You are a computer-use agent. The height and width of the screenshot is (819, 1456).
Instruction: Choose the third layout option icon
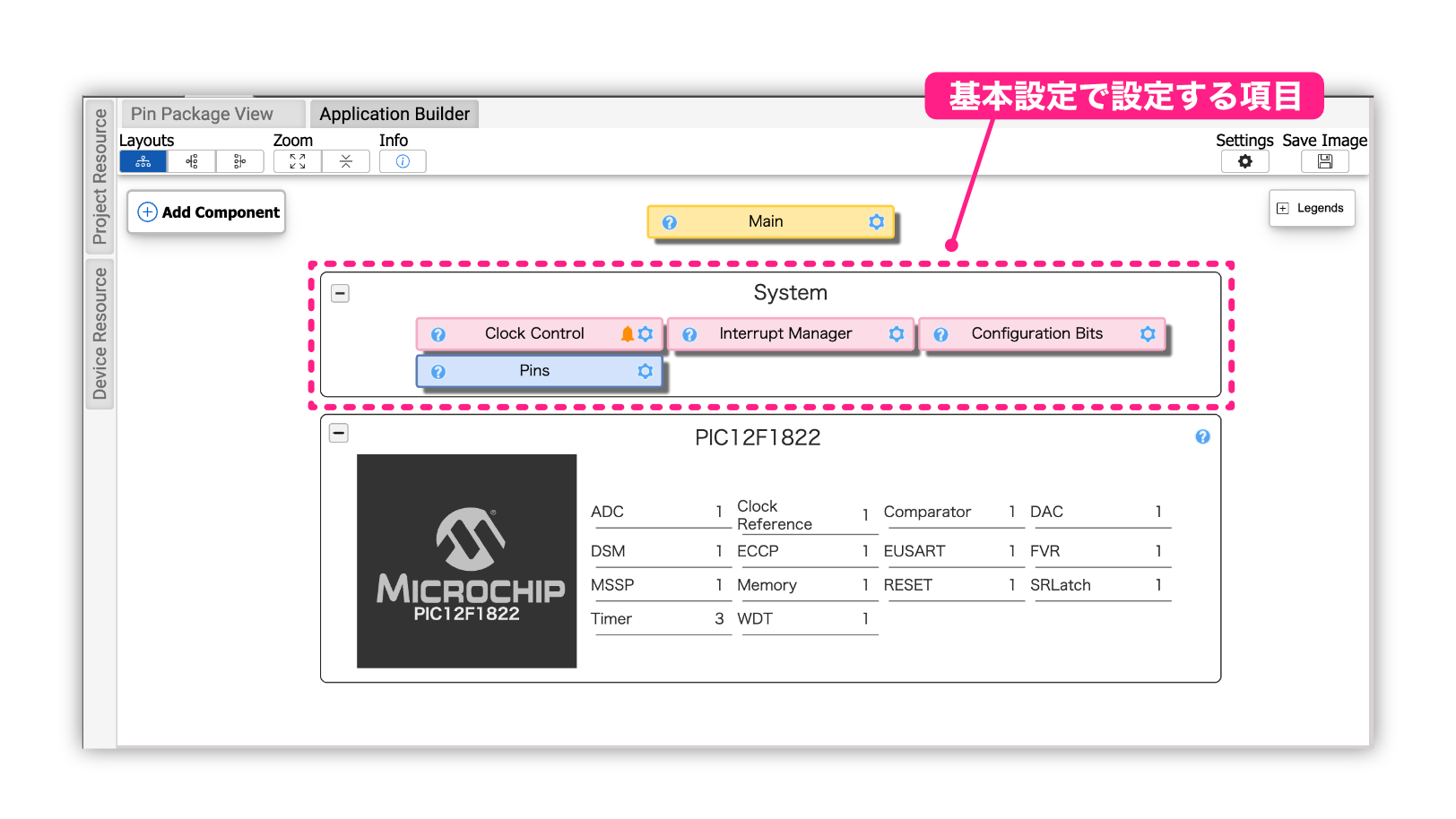240,161
